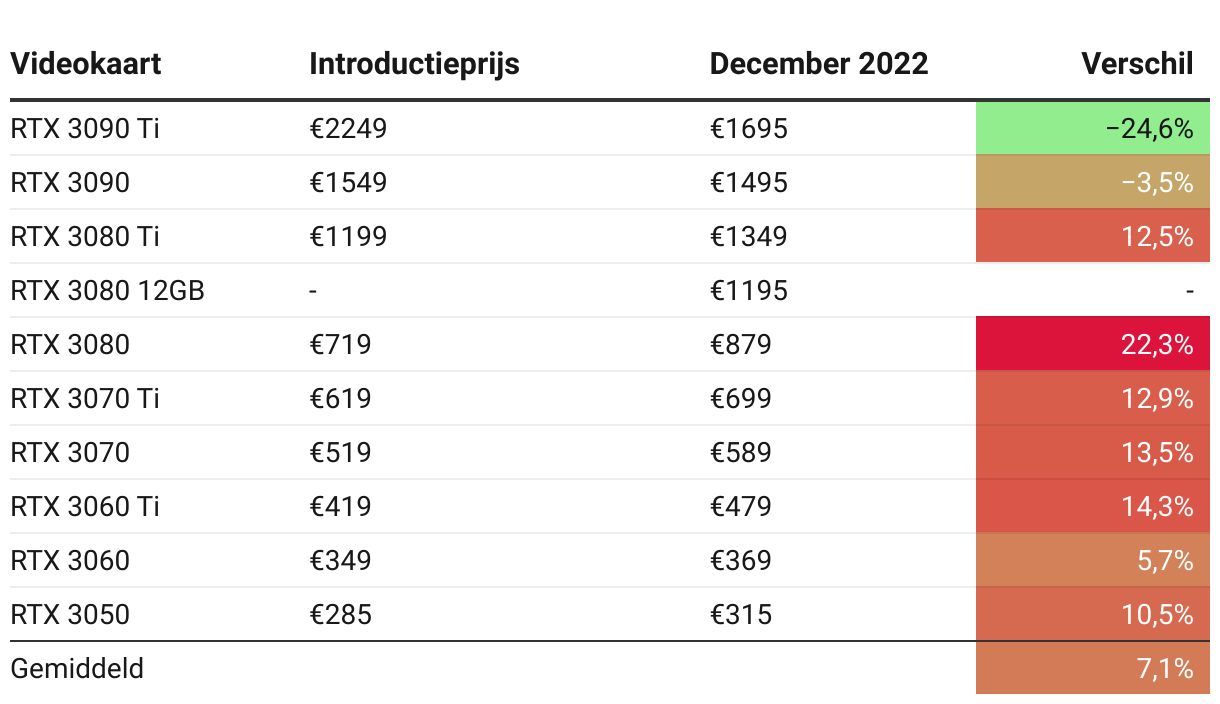Click the December 2022 column header

click(x=819, y=64)
